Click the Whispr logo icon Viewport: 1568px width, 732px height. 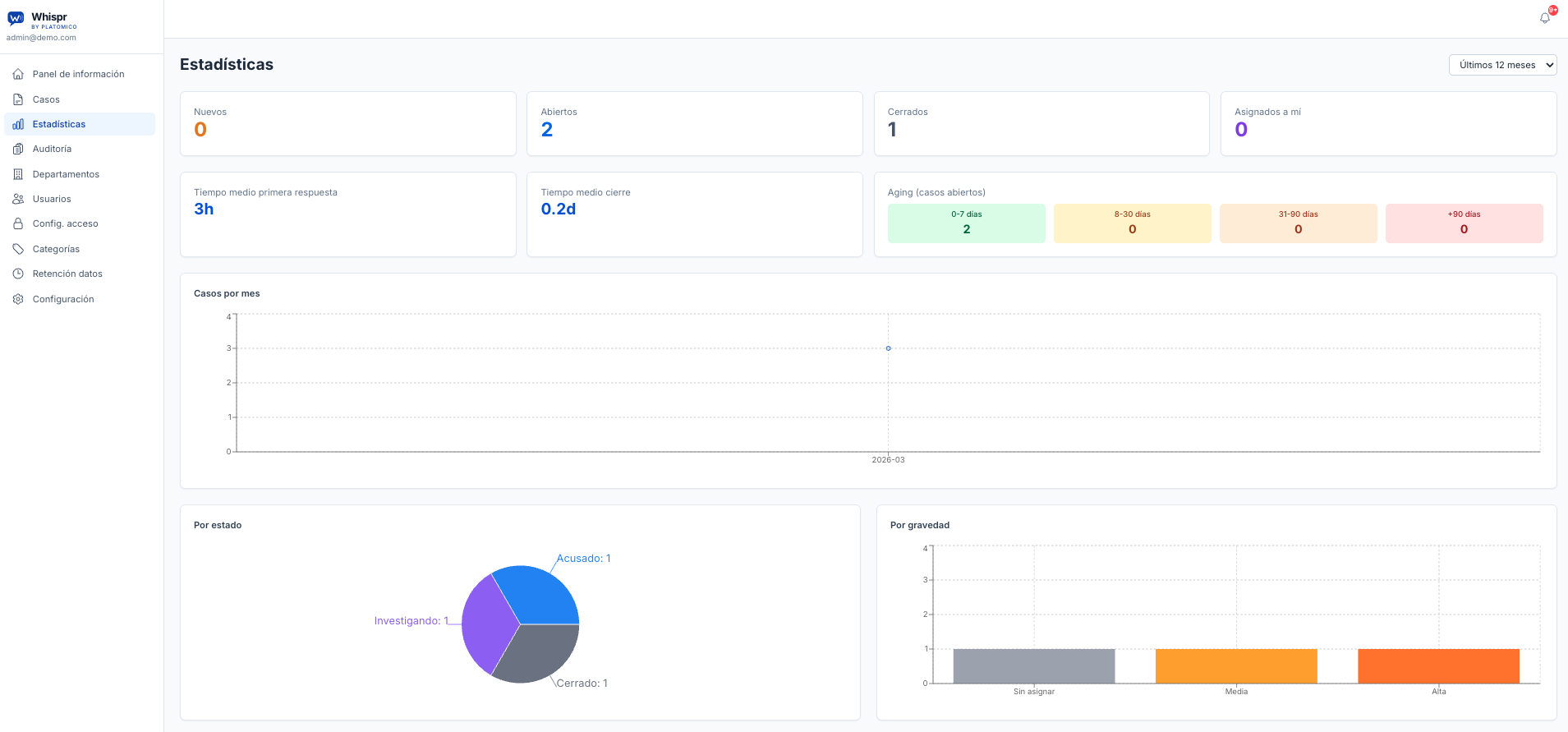16,18
